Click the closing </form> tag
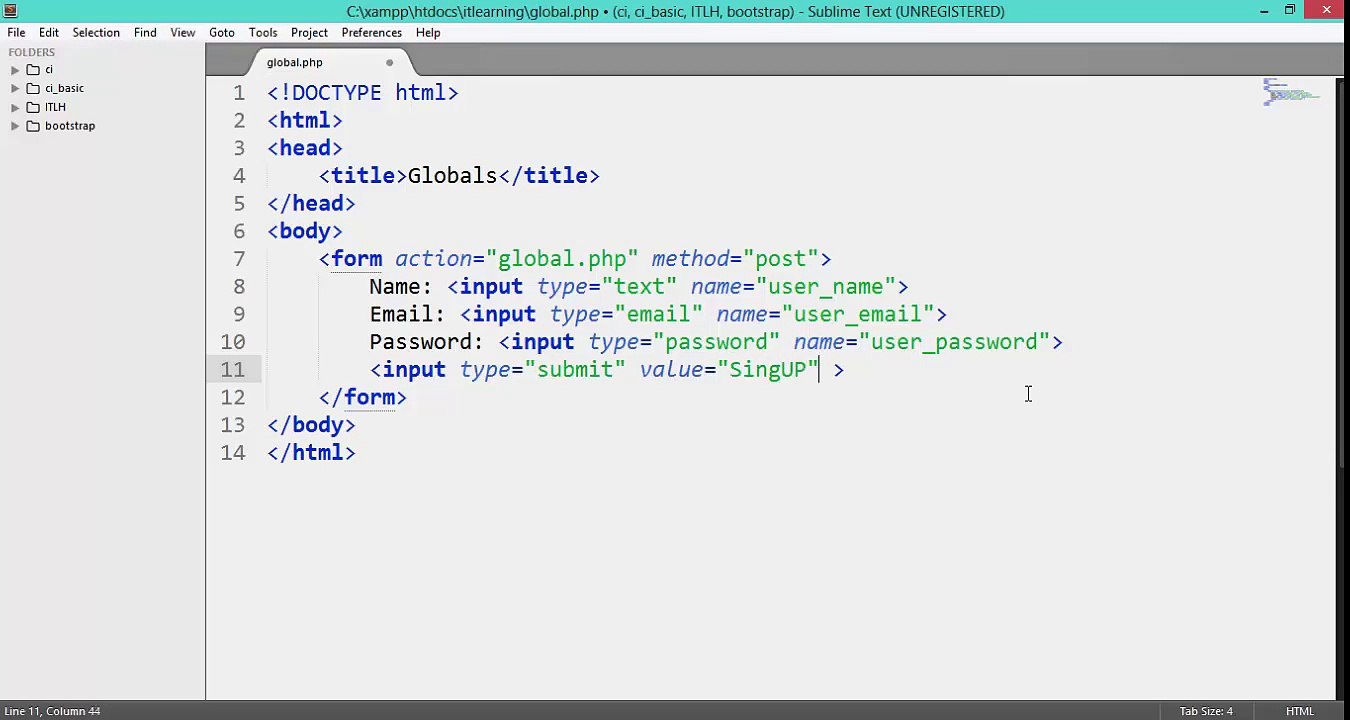Viewport: 1350px width, 720px height. [363, 398]
